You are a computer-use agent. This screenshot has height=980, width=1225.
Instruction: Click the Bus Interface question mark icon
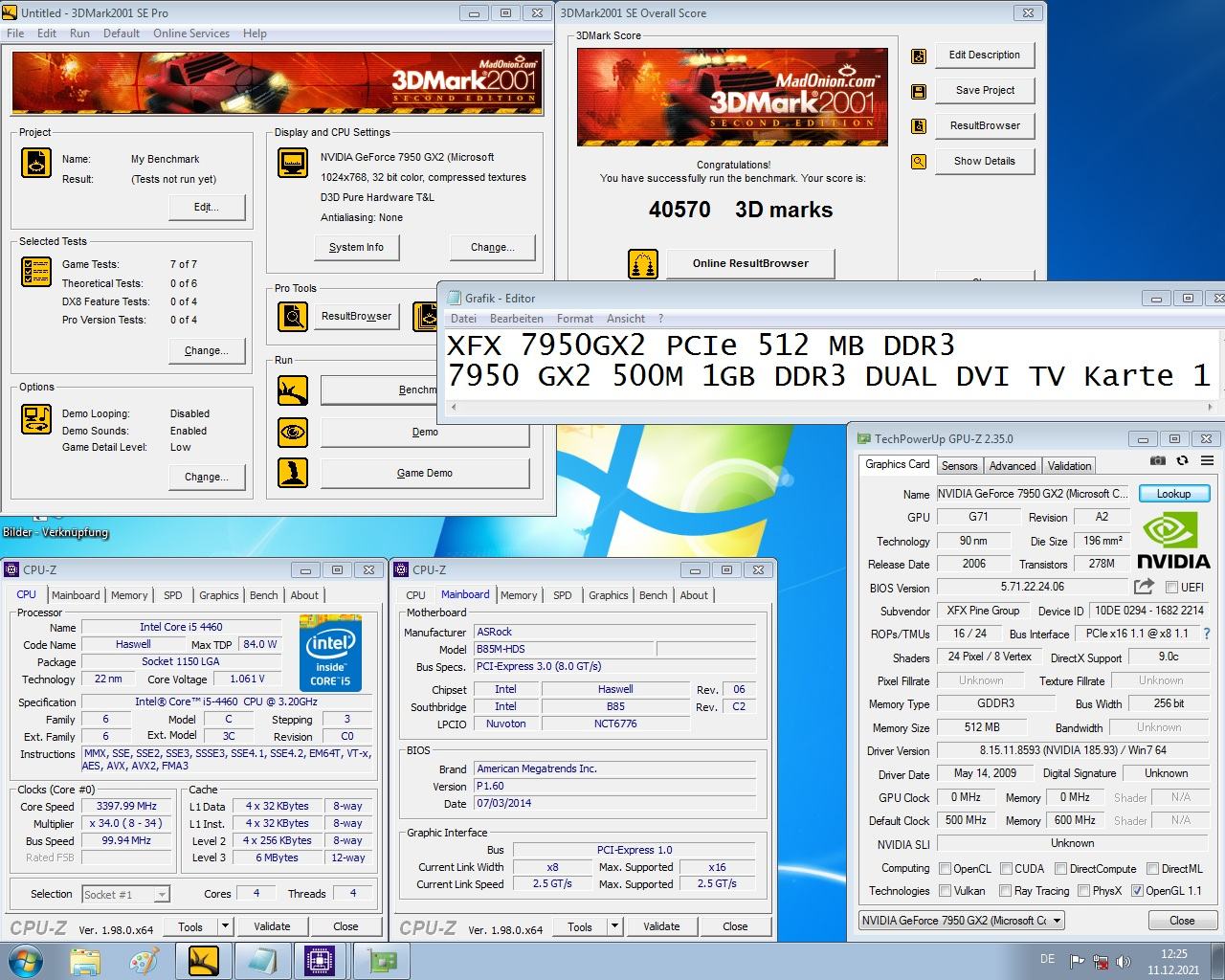tap(1207, 634)
